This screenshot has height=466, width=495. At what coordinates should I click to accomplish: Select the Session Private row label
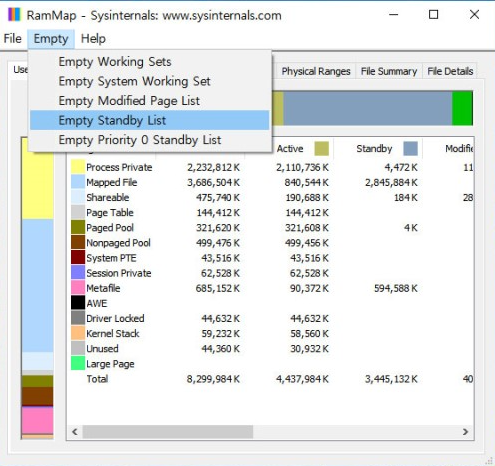pos(118,273)
